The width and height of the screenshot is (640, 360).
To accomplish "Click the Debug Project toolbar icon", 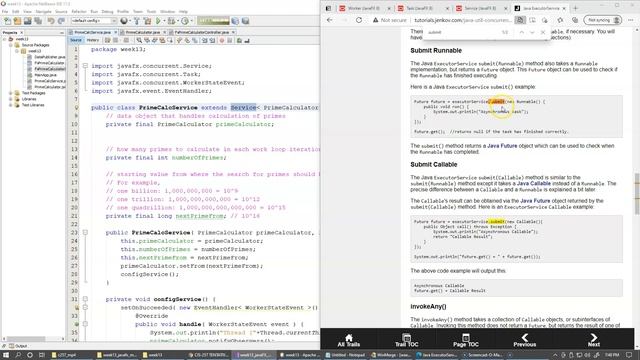I will [x=171, y=21].
